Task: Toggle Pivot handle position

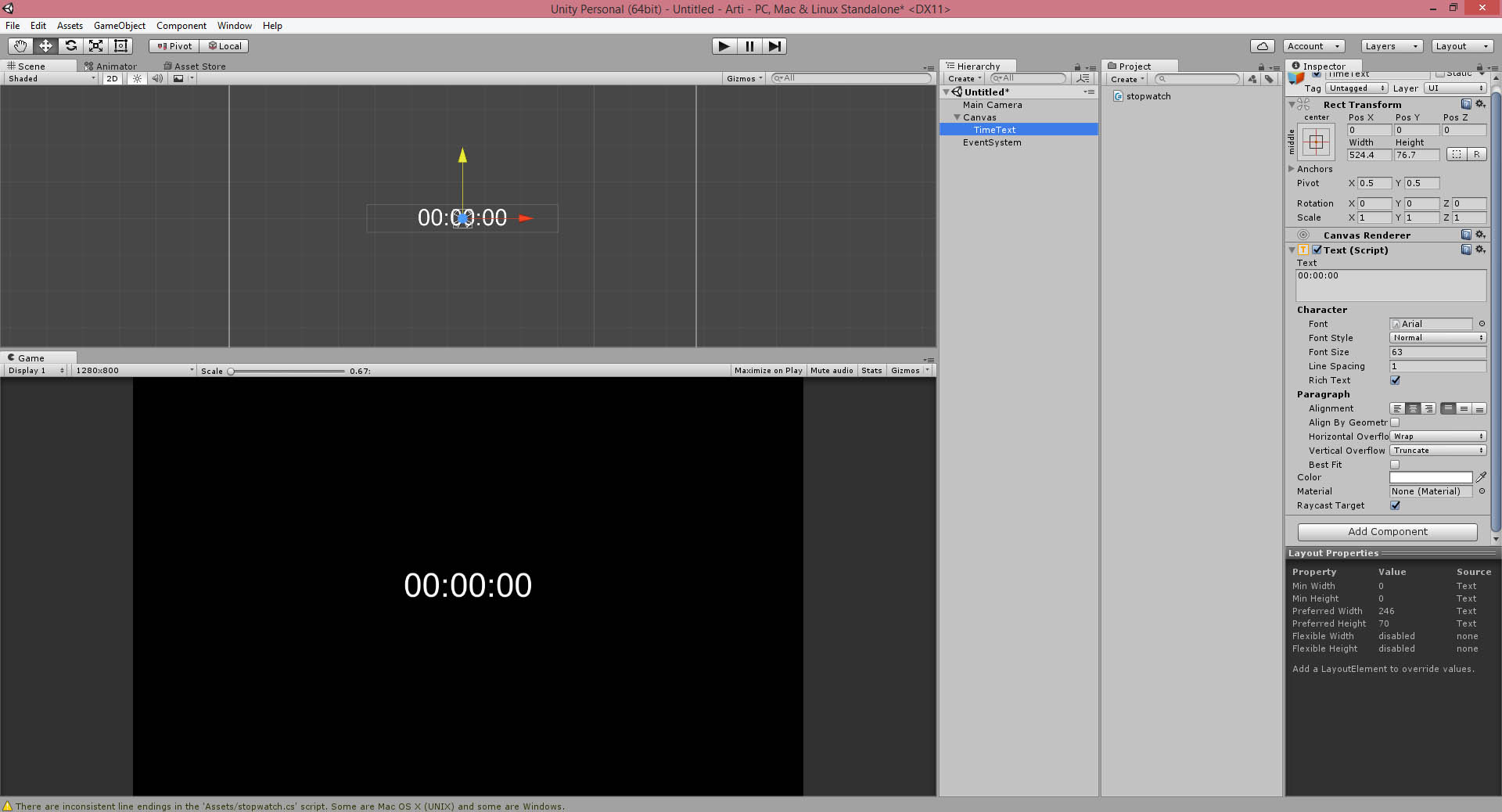Action: [x=174, y=46]
